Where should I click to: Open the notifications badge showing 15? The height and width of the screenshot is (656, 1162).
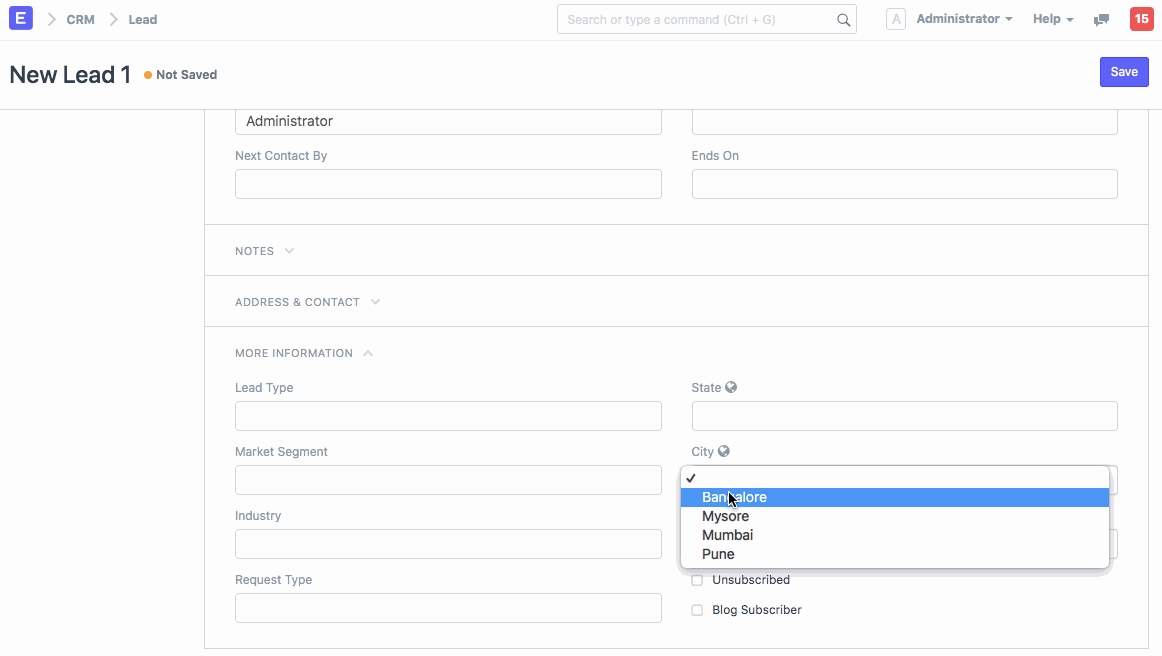[x=1141, y=19]
